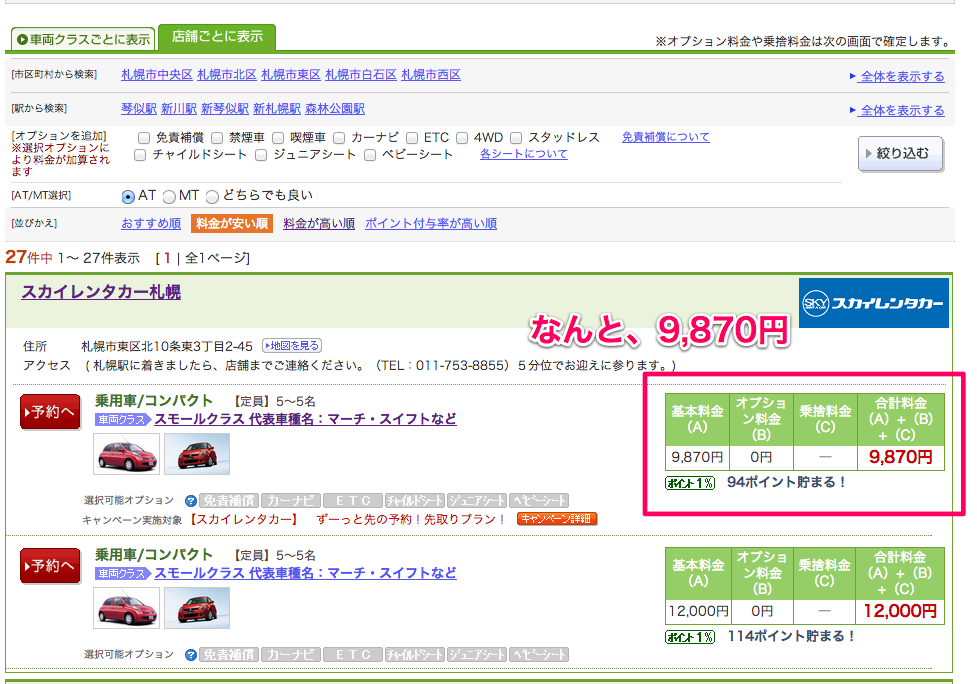Click the options help icon in second listing

tap(191, 655)
